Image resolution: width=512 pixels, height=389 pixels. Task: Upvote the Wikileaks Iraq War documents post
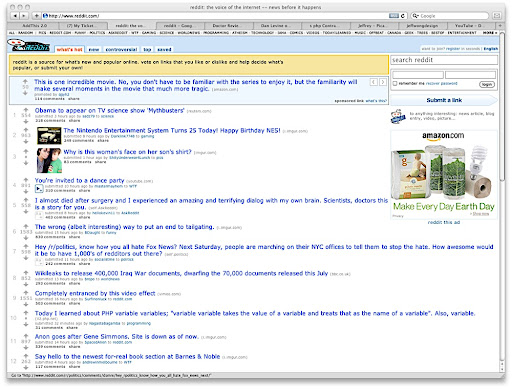click(x=26, y=273)
